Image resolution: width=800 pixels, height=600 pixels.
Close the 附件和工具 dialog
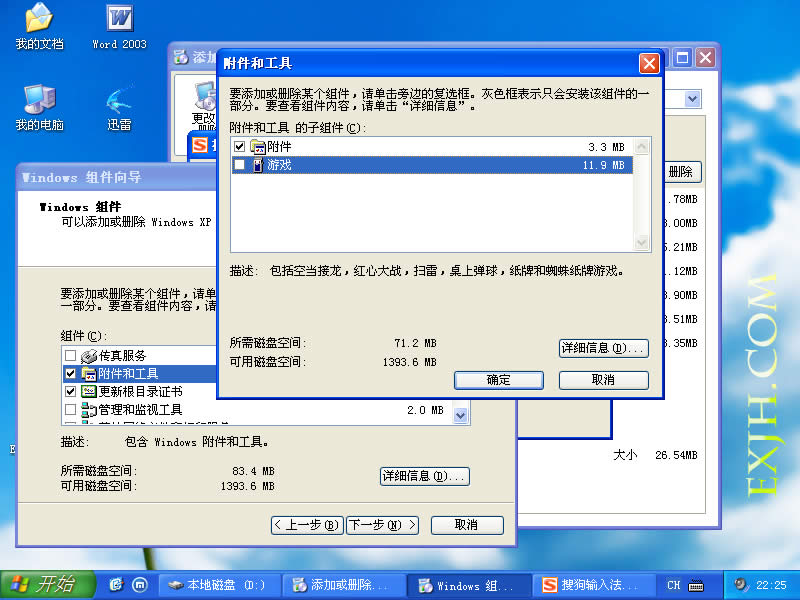pos(649,64)
